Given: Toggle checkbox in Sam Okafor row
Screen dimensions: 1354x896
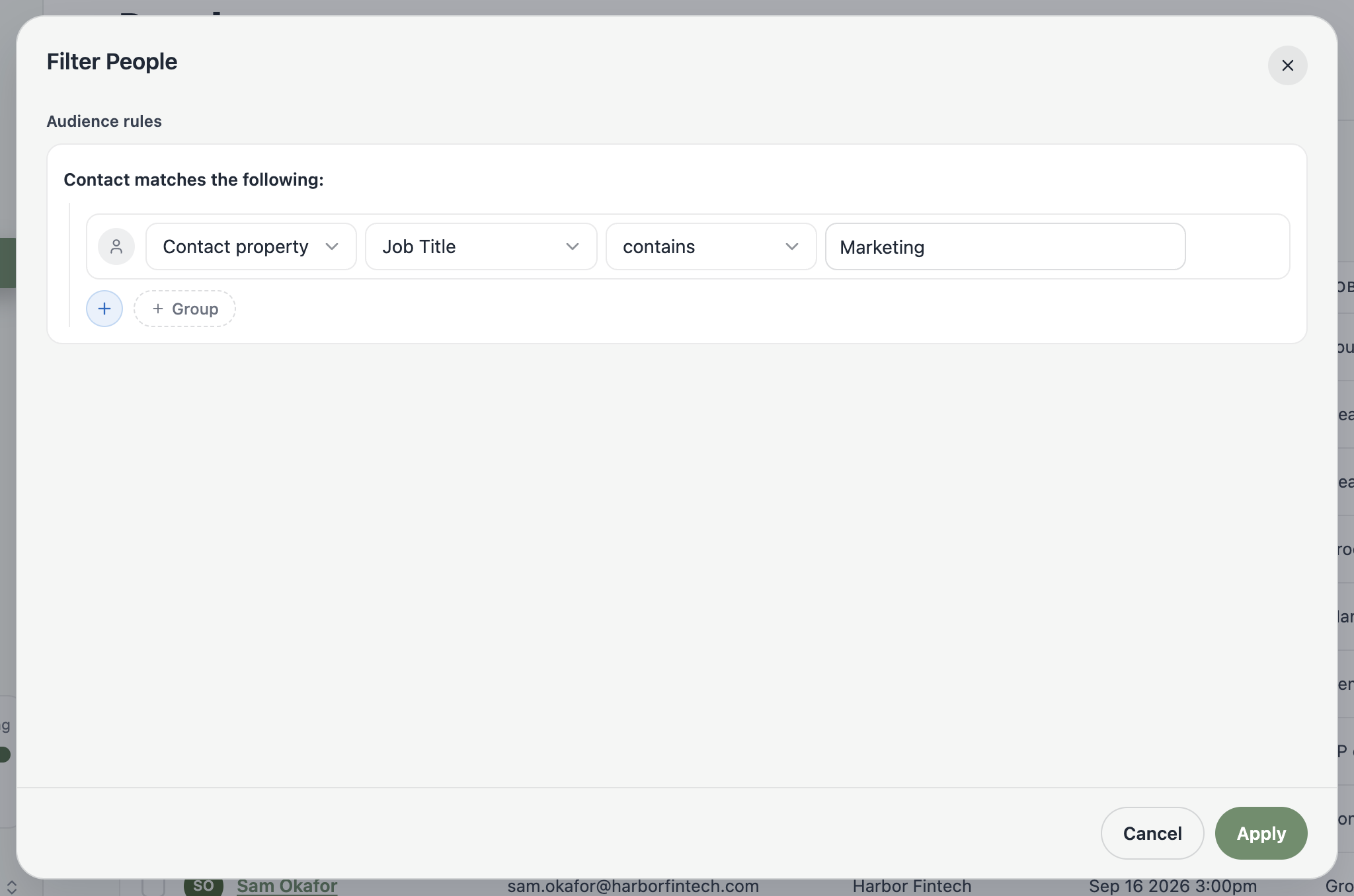Looking at the screenshot, I should 153,887.
